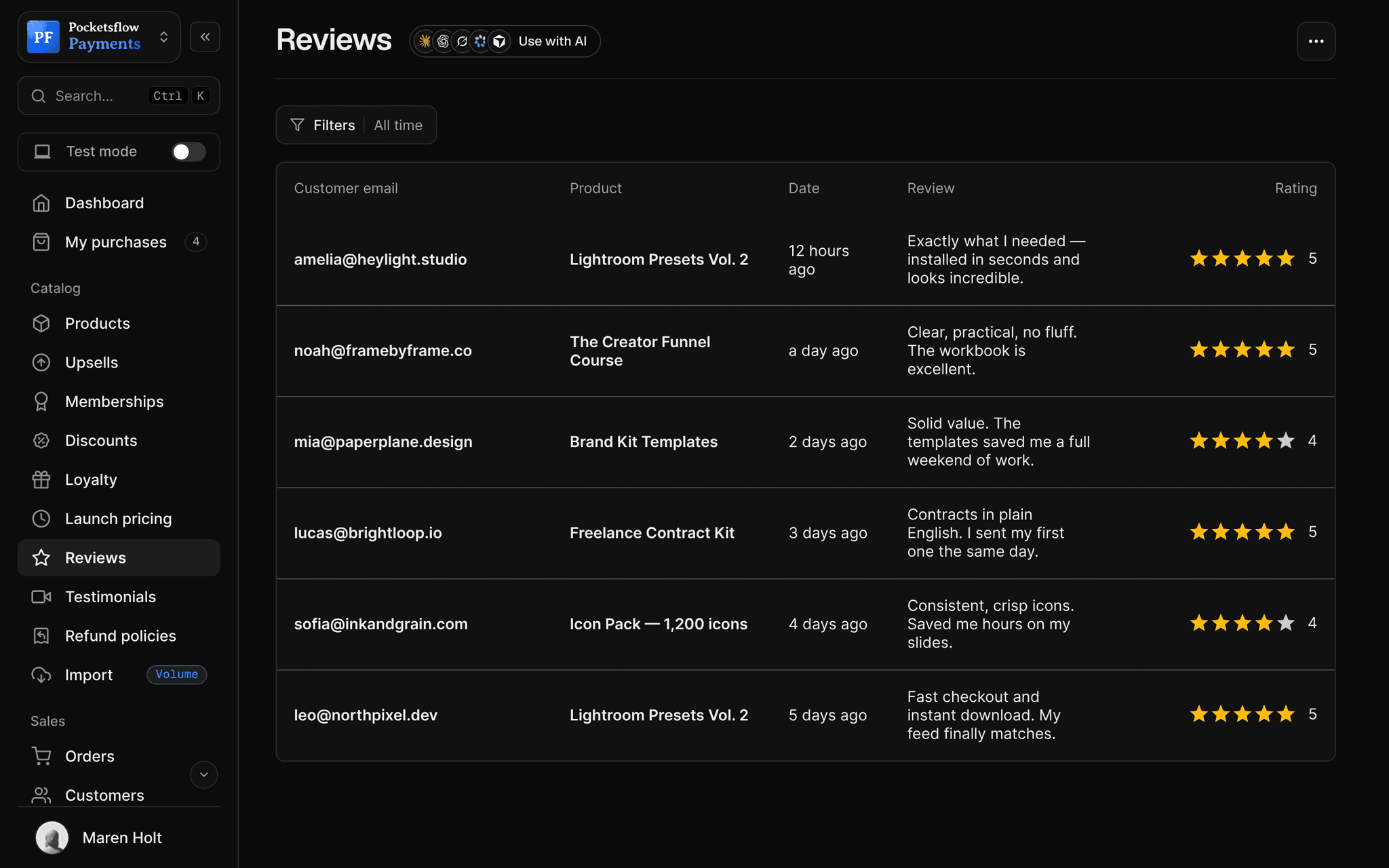The width and height of the screenshot is (1389, 868).
Task: Open the three-dot more options menu
Action: click(1316, 41)
